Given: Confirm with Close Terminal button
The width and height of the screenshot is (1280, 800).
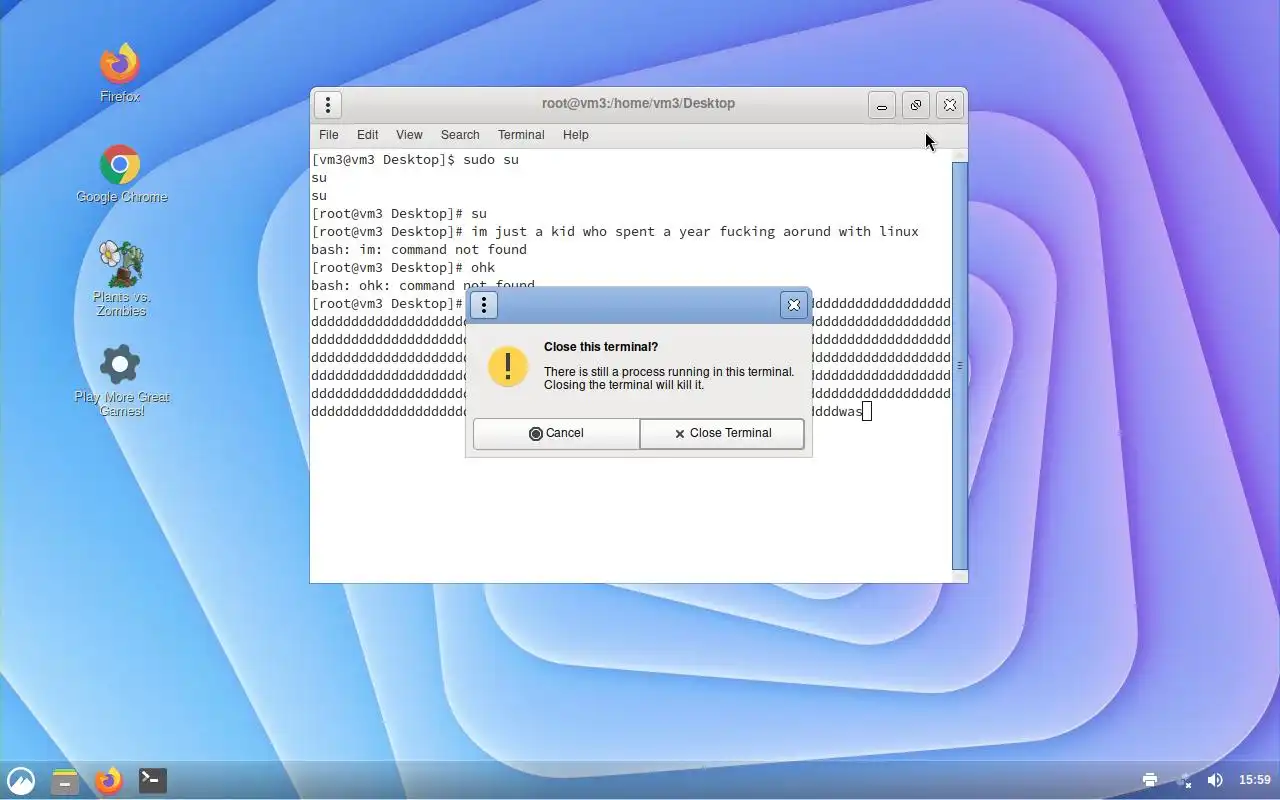Looking at the screenshot, I should tap(722, 433).
